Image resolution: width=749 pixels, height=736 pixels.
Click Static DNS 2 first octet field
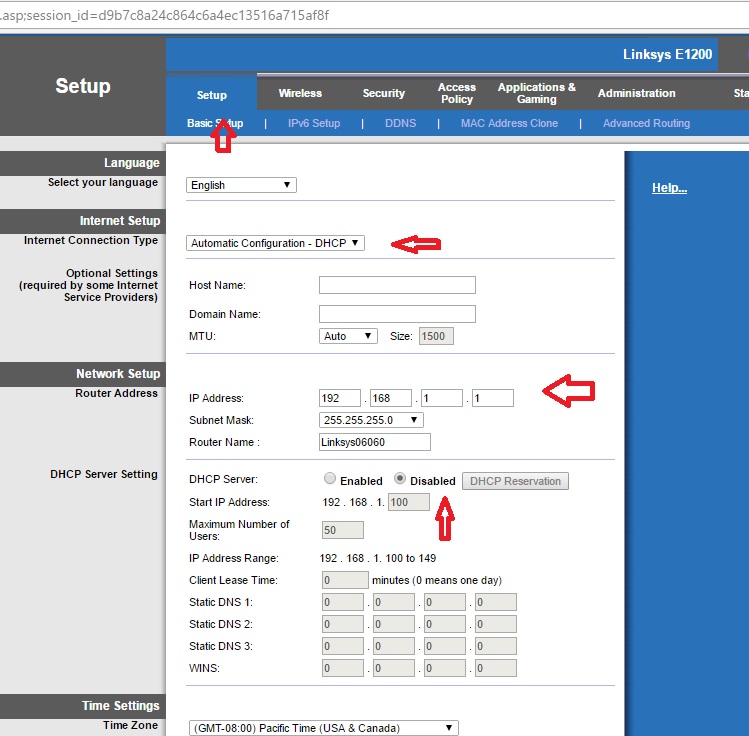point(342,624)
